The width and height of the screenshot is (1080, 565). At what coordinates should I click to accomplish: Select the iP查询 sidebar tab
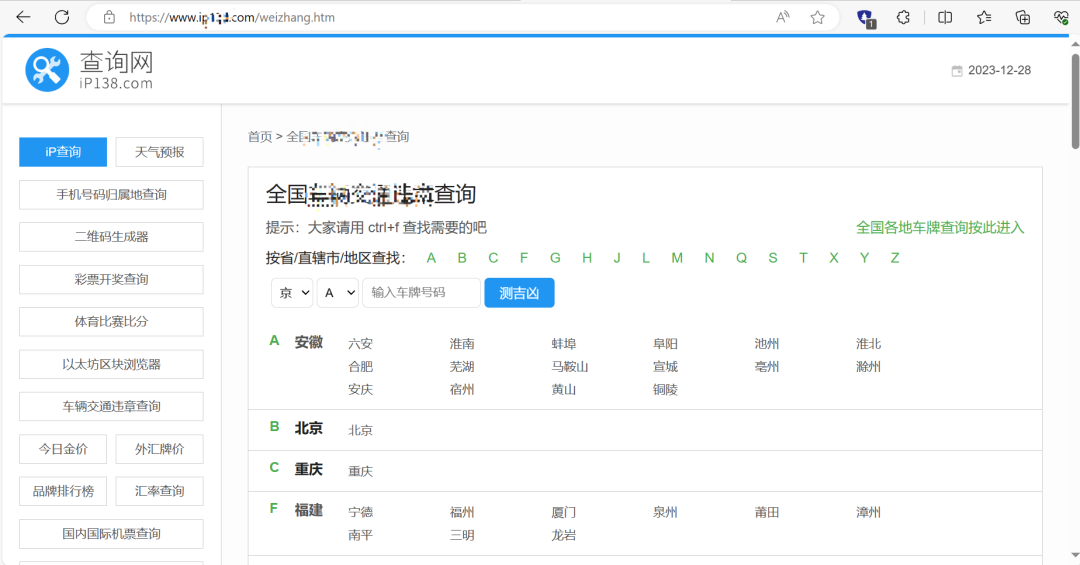point(63,152)
